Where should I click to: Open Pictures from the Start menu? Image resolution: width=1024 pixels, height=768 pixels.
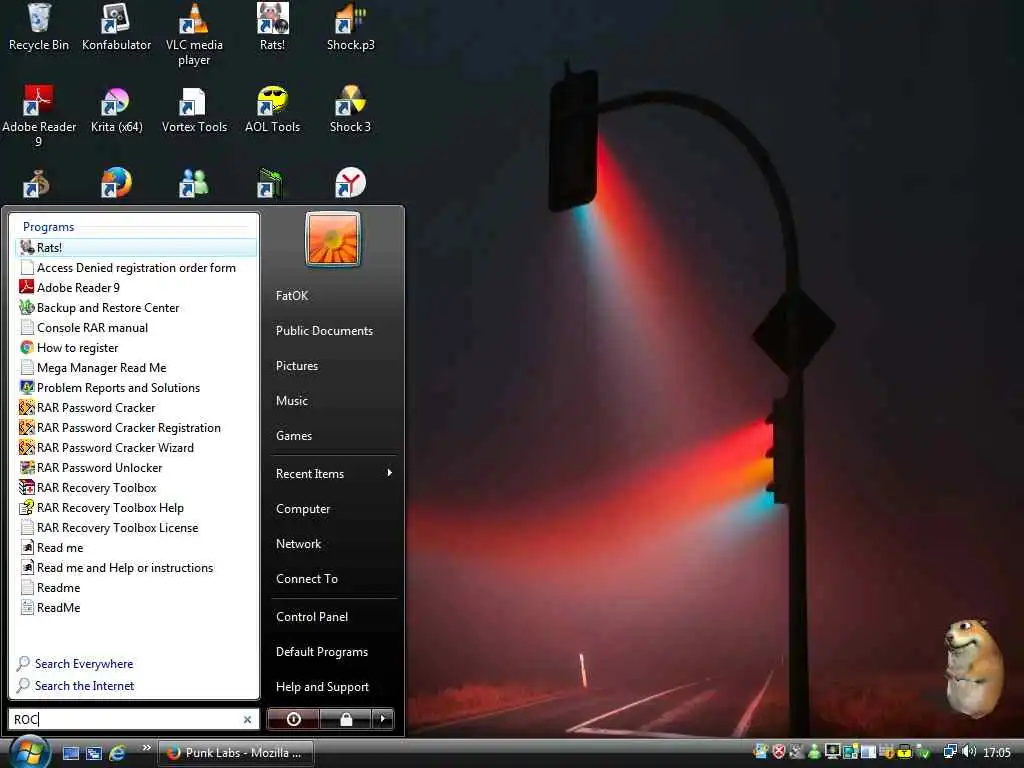297,366
